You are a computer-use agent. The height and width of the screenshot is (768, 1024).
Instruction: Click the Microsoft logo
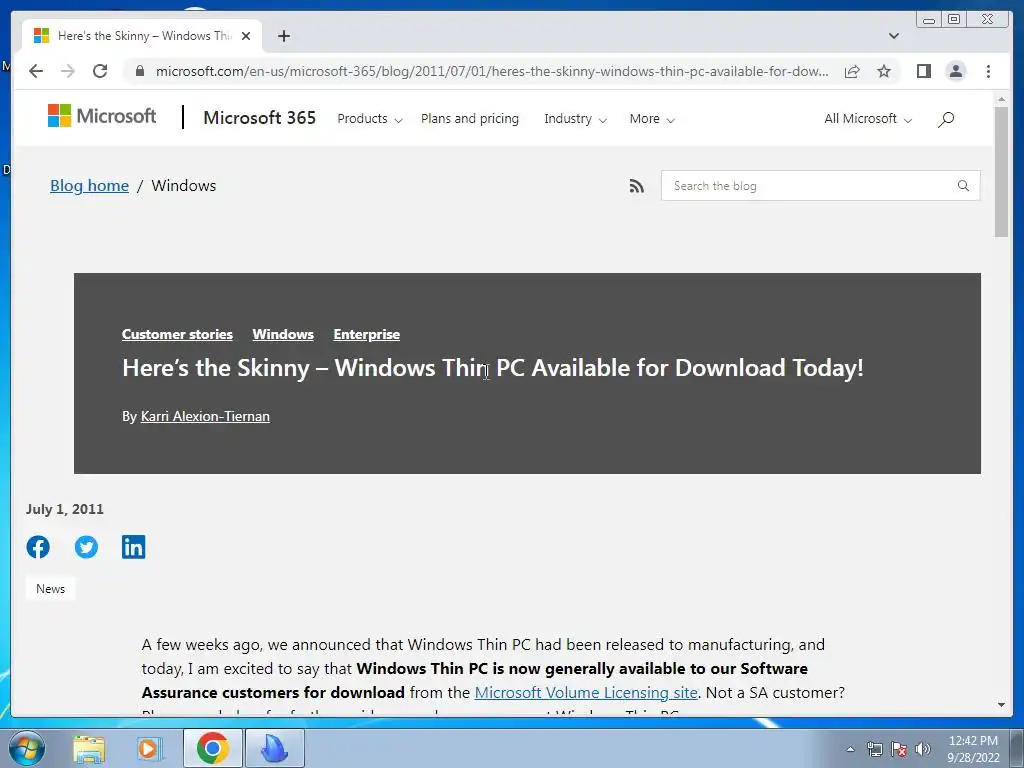[102, 116]
